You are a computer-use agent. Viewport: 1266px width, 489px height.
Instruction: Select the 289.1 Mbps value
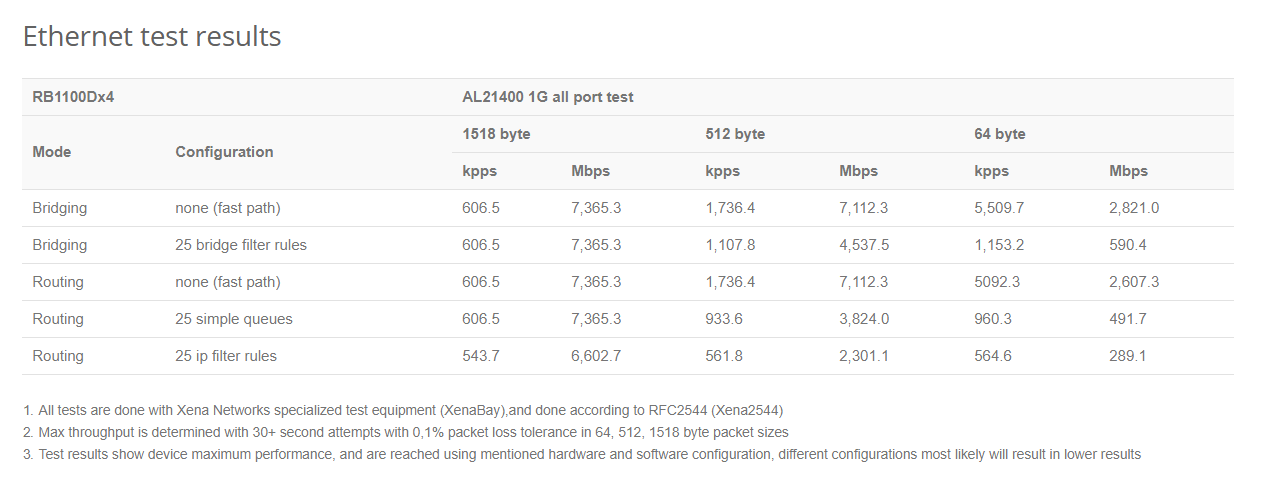[1128, 356]
